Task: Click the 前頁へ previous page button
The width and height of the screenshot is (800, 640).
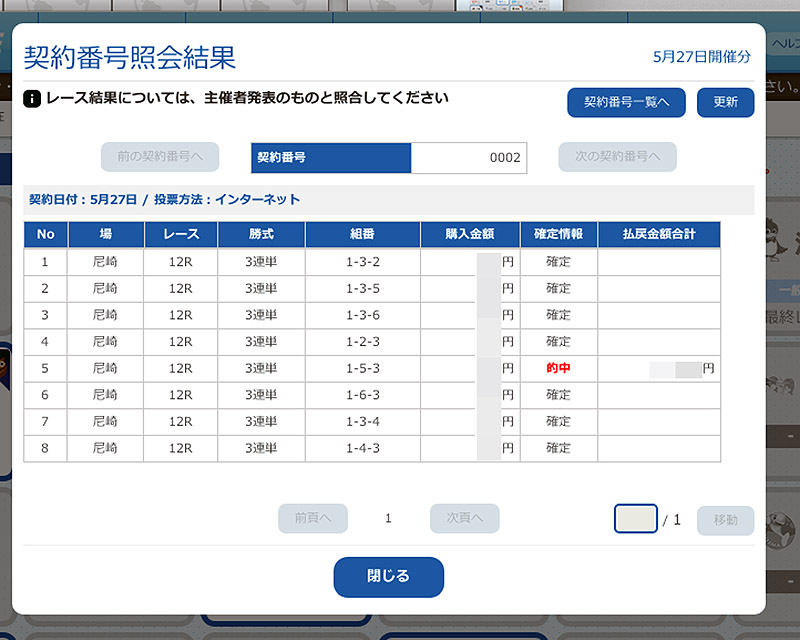Action: pos(313,518)
